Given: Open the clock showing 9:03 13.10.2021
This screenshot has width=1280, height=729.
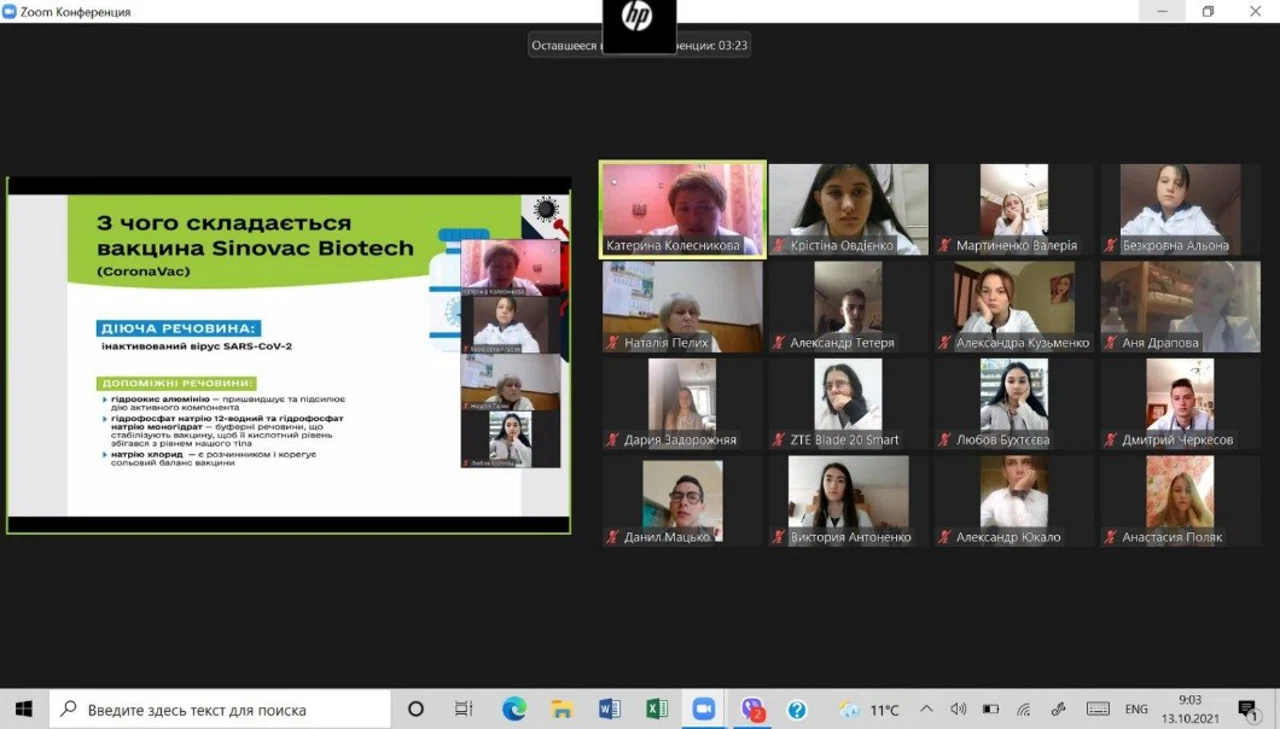Looking at the screenshot, I should (x=1188, y=709).
